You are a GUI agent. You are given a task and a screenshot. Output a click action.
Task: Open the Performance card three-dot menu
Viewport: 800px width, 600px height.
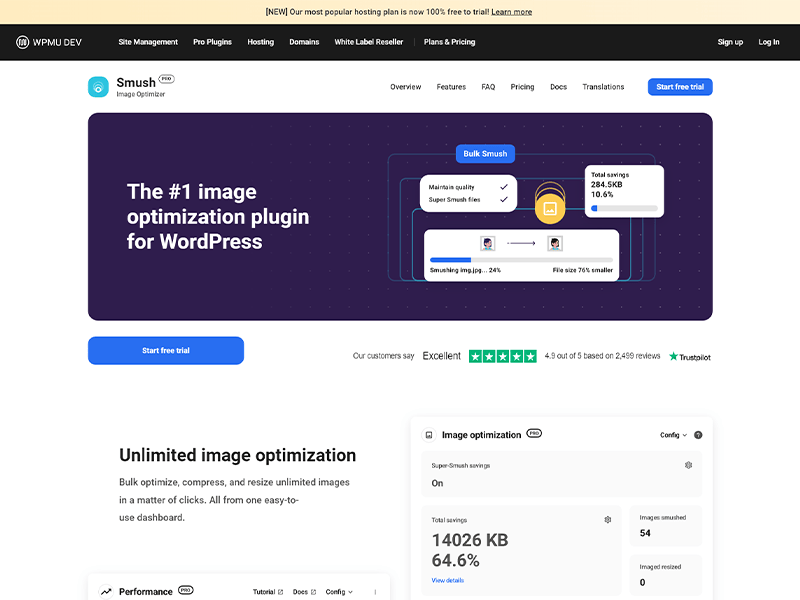376,592
